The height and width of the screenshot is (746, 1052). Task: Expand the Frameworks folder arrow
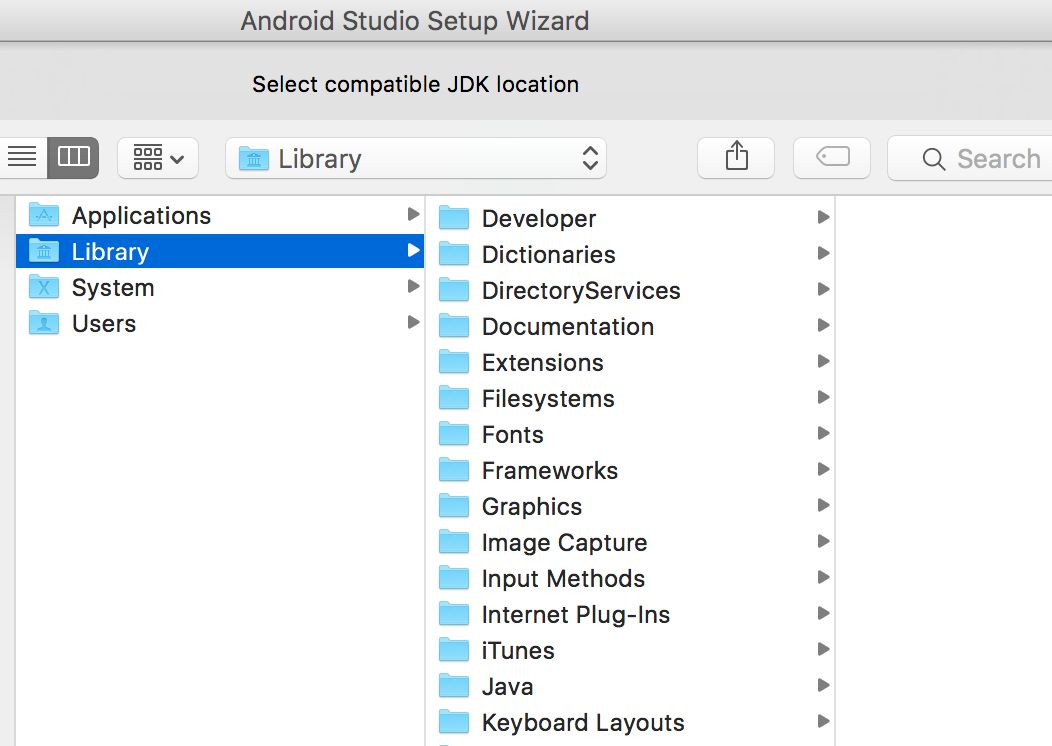pos(823,469)
